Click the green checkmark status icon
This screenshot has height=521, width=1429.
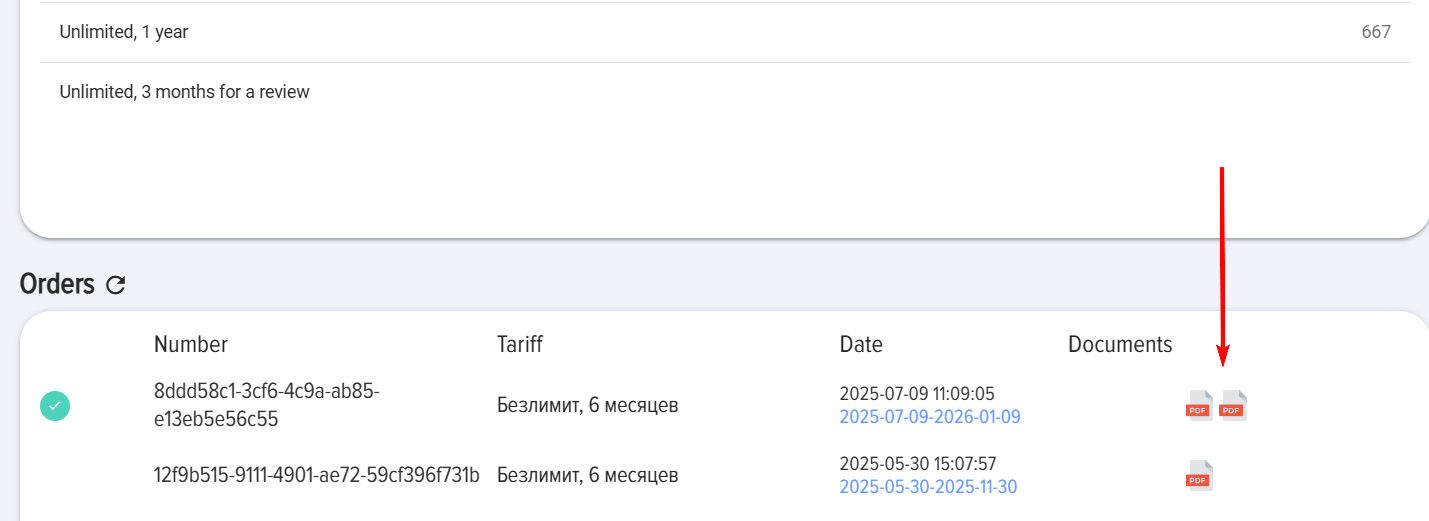pyautogui.click(x=55, y=406)
